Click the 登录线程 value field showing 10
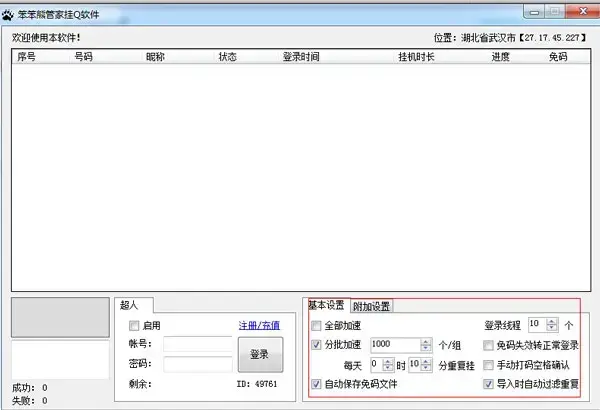The width and height of the screenshot is (600, 410). point(538,325)
